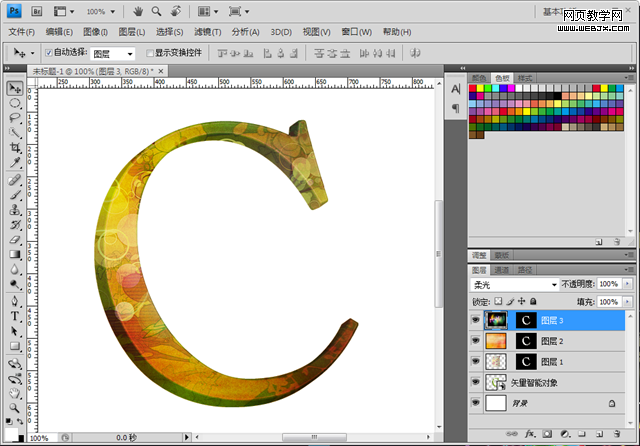Enable Show Transform Controls checkbox
The width and height of the screenshot is (640, 446).
coord(150,53)
